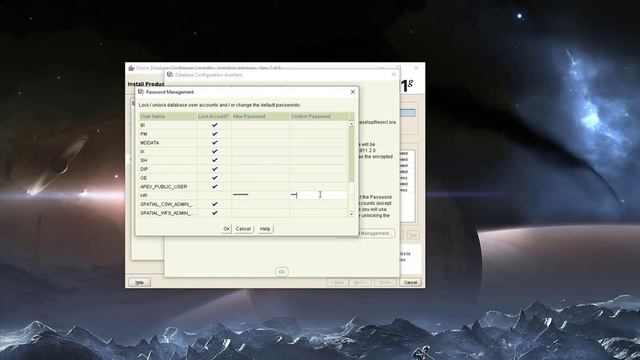Click the New Password column header
640x360 pixels.
pos(260,116)
